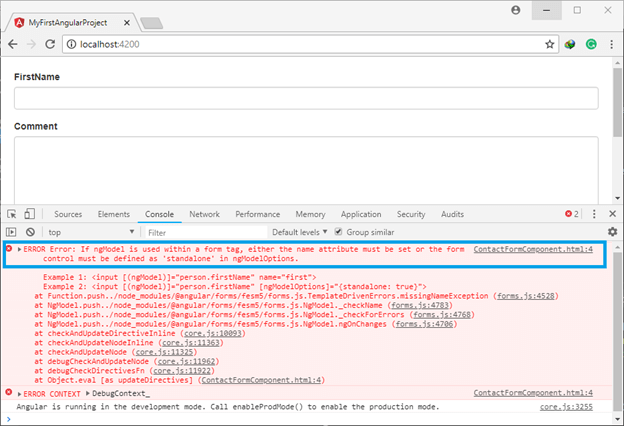Bookmark page with star icon
Viewport: 624px width, 426px height.
(550, 44)
